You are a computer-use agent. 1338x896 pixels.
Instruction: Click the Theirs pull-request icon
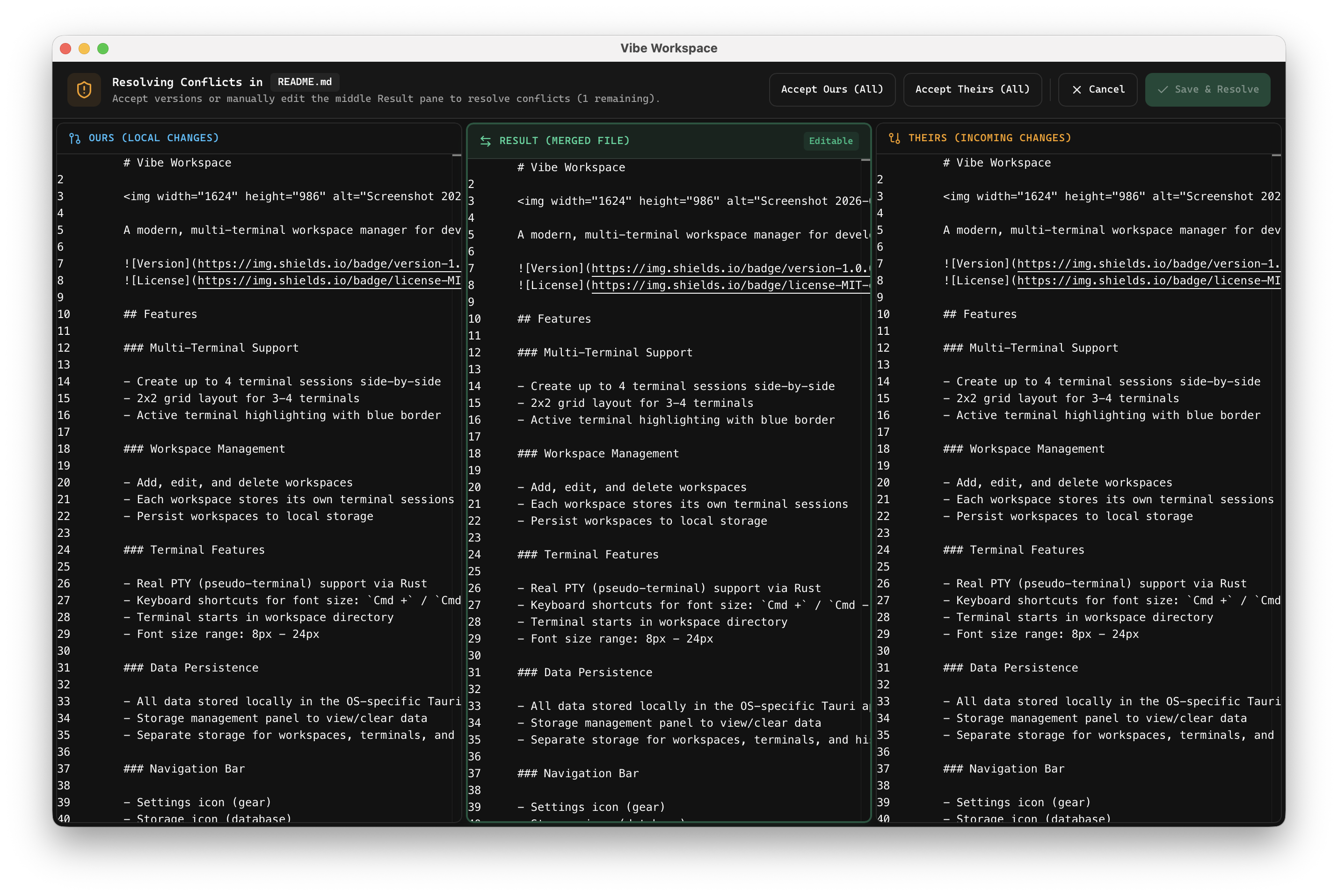coord(894,138)
